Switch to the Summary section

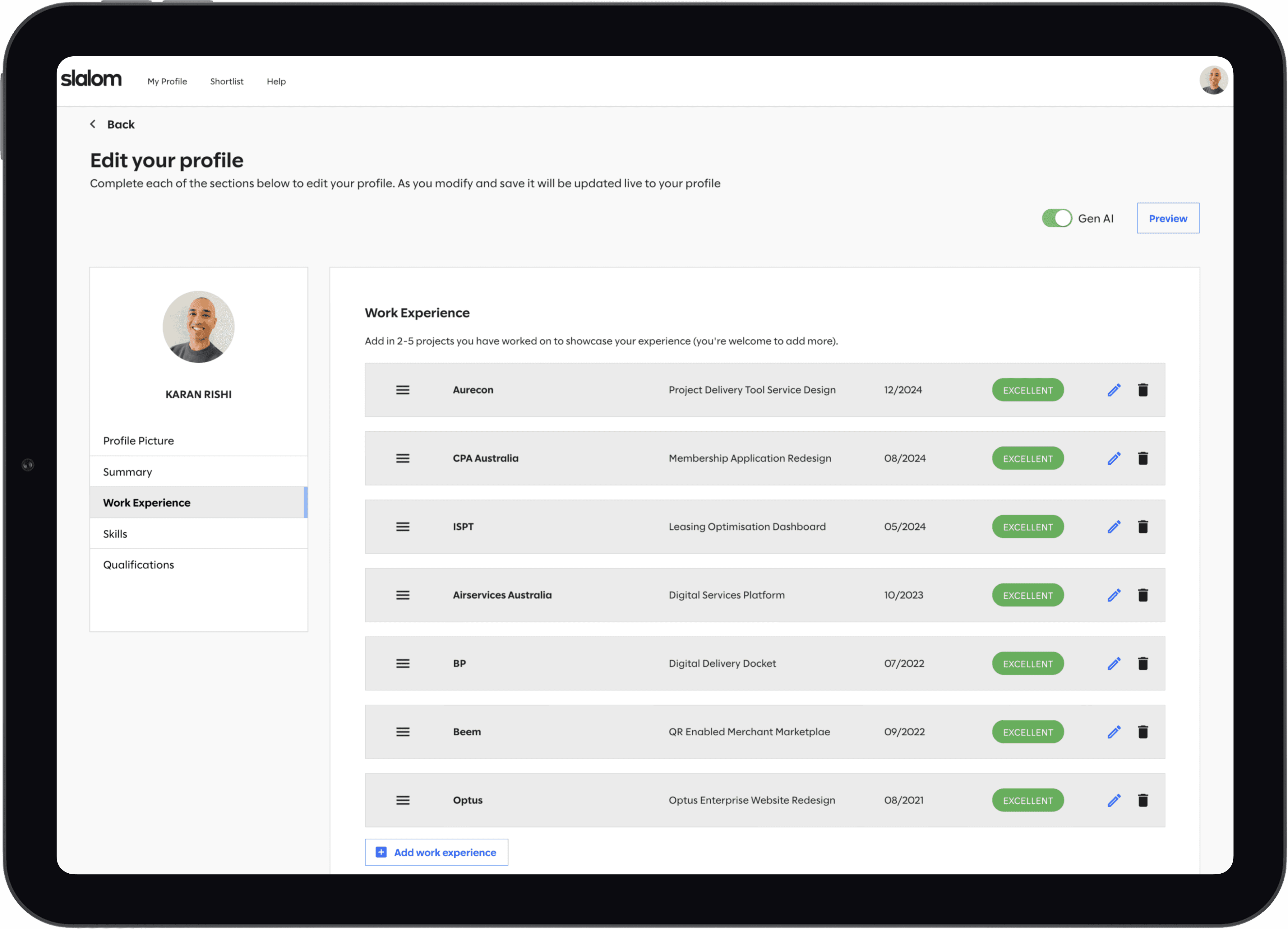pyautogui.click(x=128, y=471)
